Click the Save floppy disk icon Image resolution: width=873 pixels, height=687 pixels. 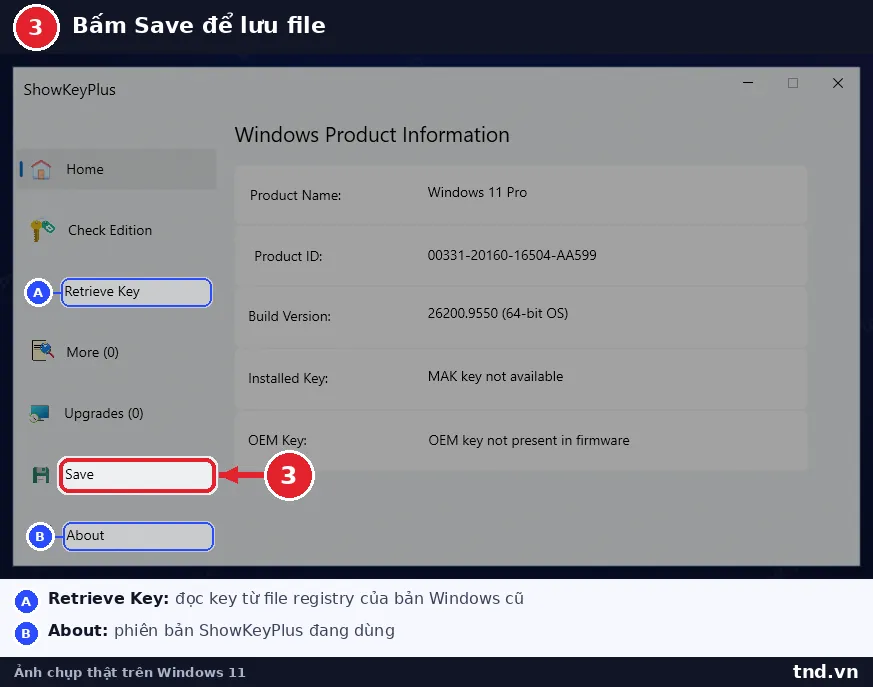coord(41,475)
